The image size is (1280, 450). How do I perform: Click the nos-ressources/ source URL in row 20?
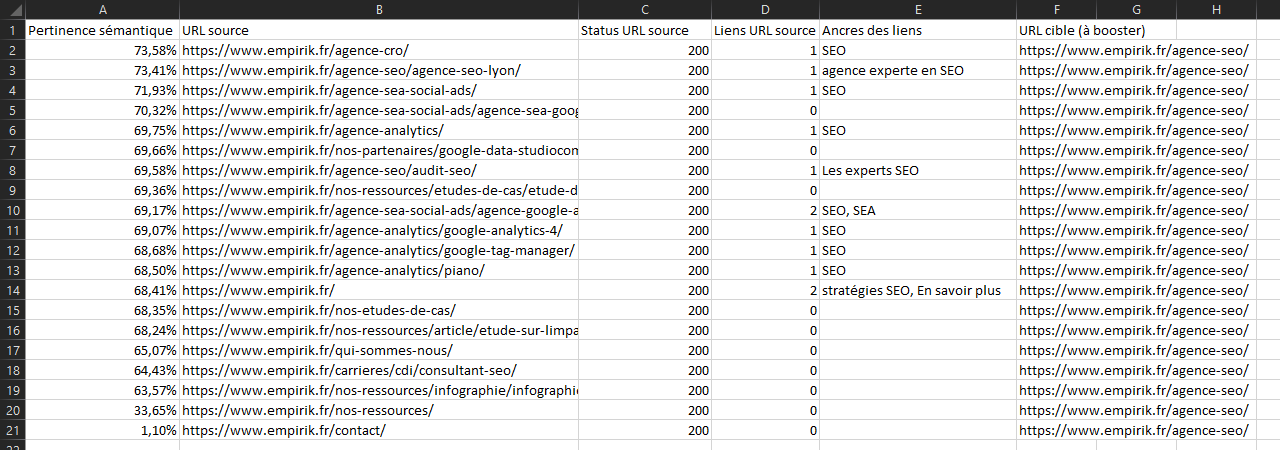point(379,410)
